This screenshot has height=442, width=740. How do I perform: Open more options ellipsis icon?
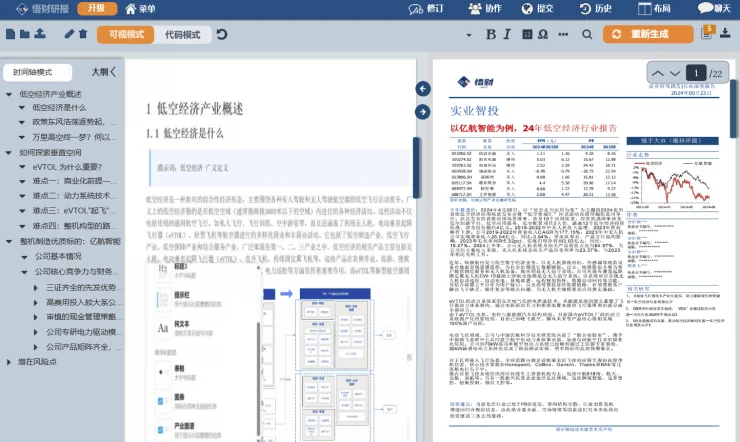pos(563,34)
